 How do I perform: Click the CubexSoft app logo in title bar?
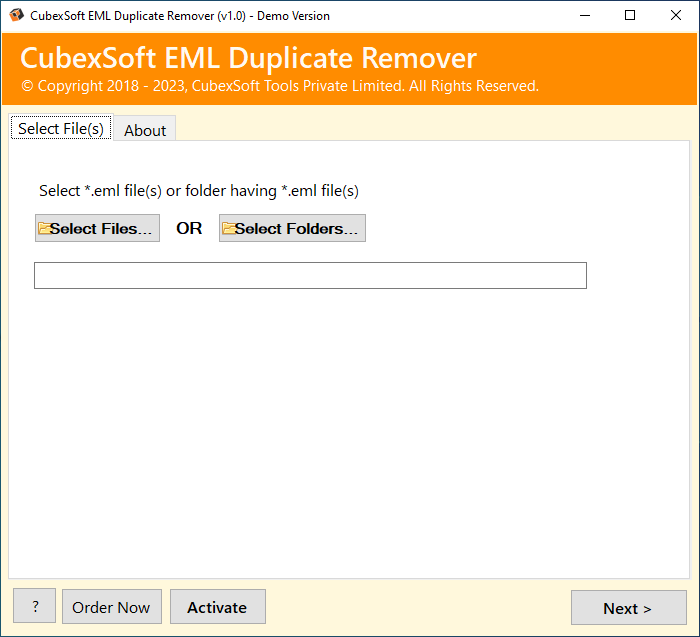tap(16, 15)
